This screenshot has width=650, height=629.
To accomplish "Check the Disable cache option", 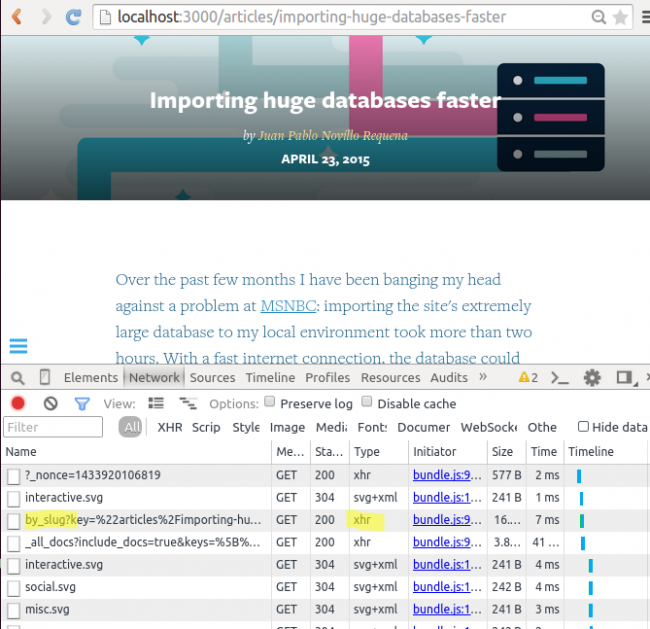I will click(367, 403).
